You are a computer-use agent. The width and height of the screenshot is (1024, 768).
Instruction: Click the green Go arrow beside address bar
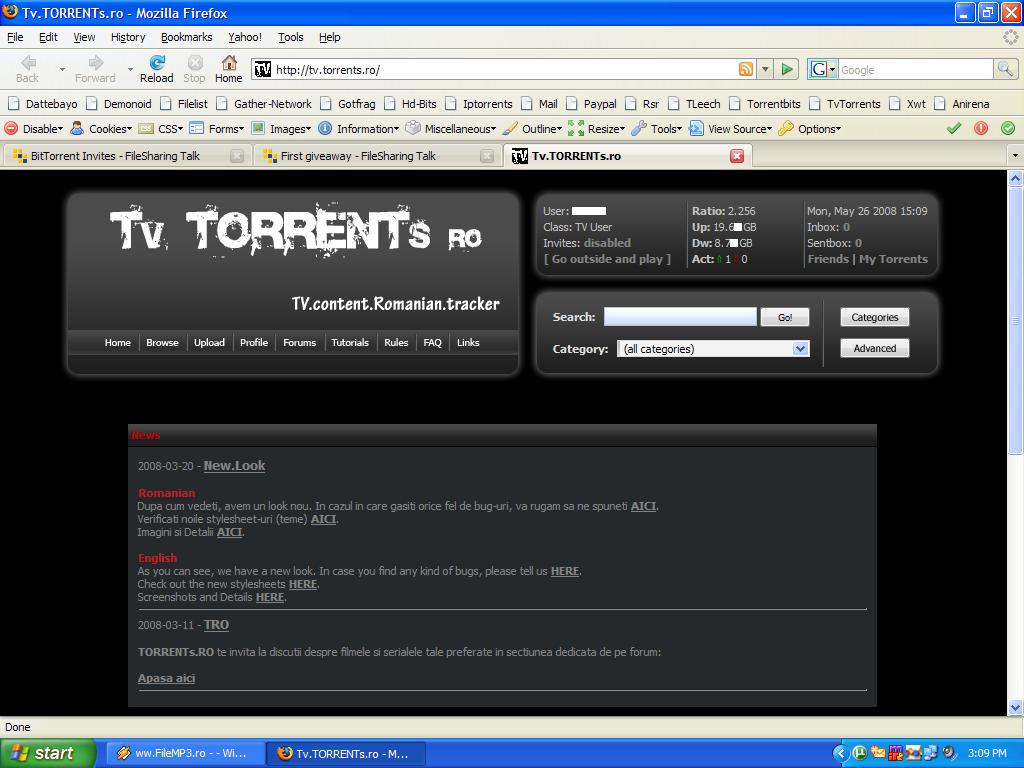pos(788,69)
